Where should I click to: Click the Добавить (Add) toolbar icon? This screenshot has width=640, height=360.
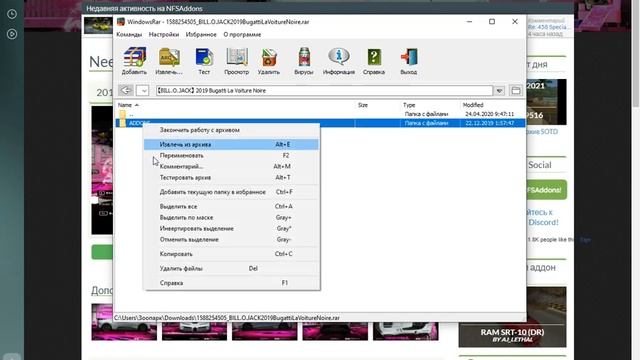pos(134,60)
